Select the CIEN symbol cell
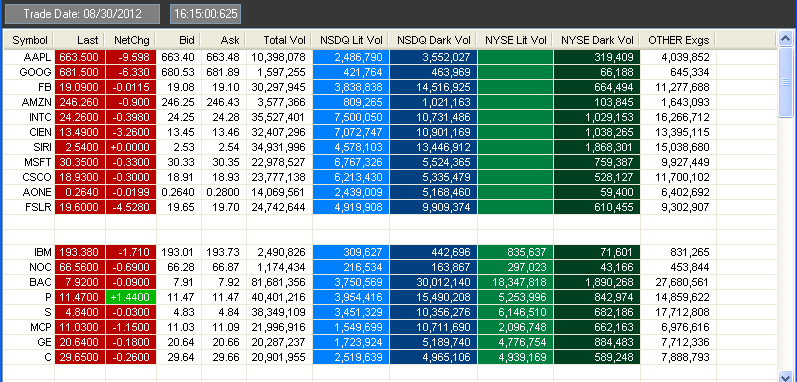This screenshot has width=797, height=382. (29, 133)
